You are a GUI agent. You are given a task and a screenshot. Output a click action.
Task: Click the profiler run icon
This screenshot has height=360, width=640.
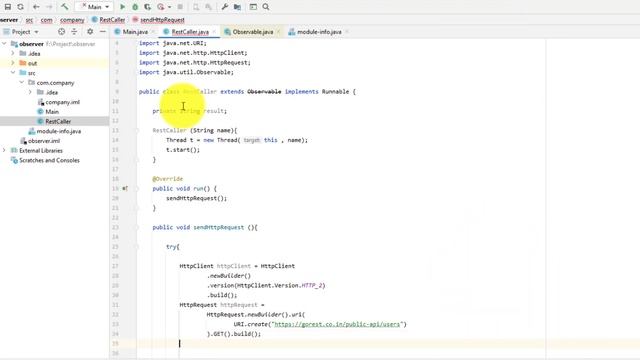pyautogui.click(x=160, y=7)
